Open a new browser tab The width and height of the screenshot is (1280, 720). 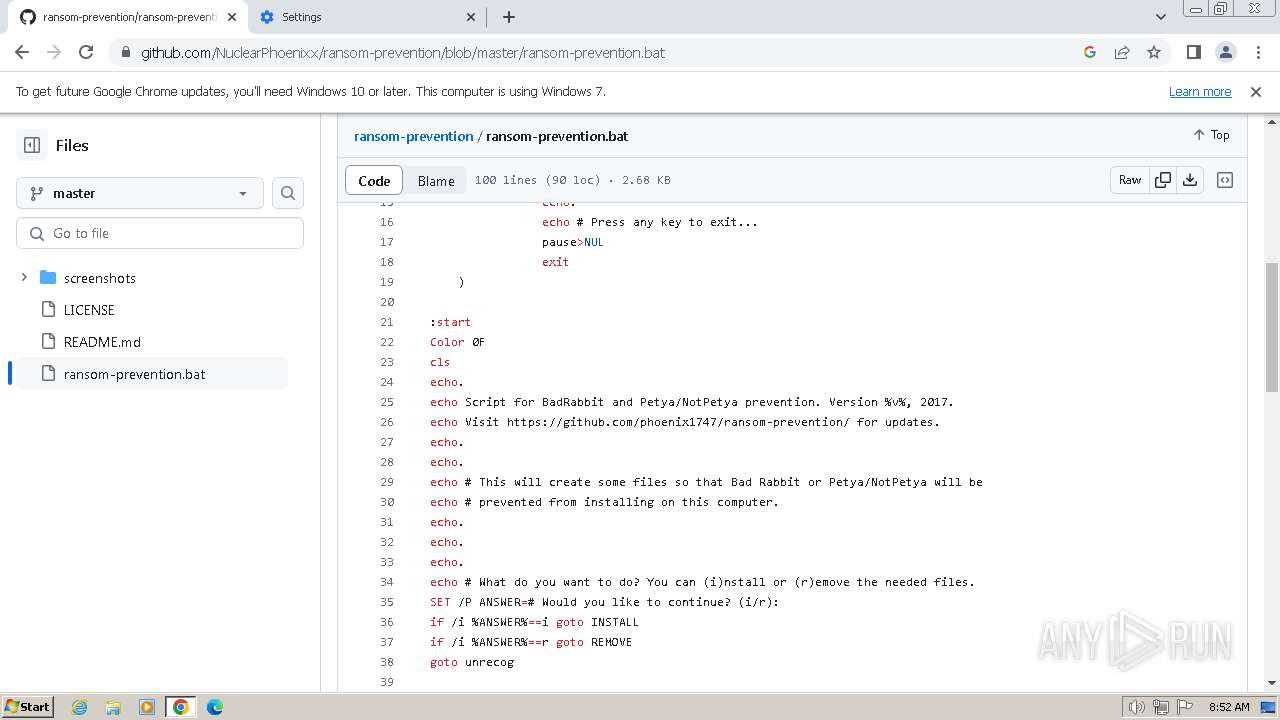point(509,17)
